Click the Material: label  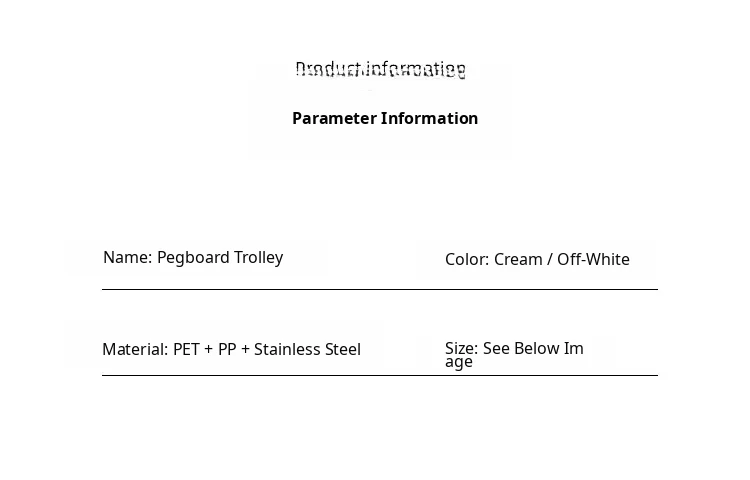[135, 349]
